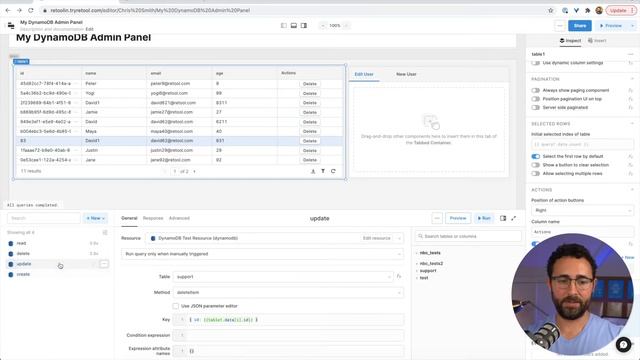Image resolution: width=640 pixels, height=360 pixels.
Task: Select the Inspect tab
Action: 570,41
